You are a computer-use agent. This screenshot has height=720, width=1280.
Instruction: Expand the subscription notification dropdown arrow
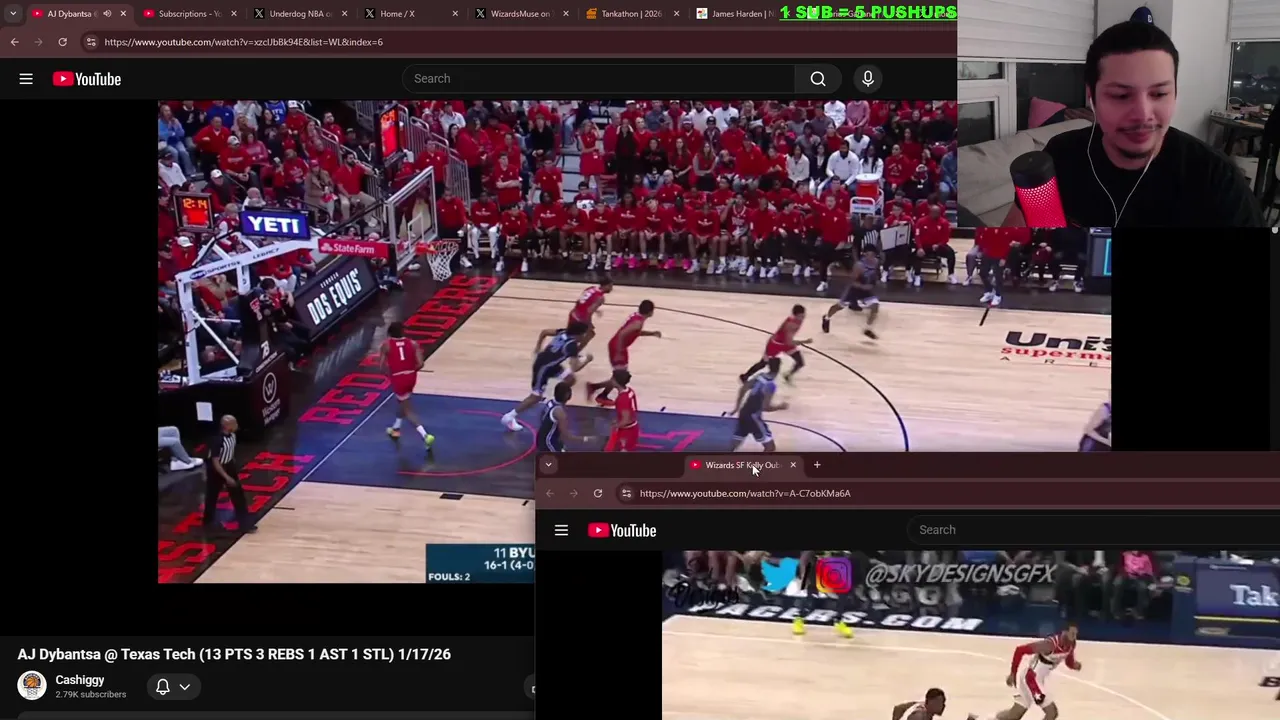[x=185, y=687]
